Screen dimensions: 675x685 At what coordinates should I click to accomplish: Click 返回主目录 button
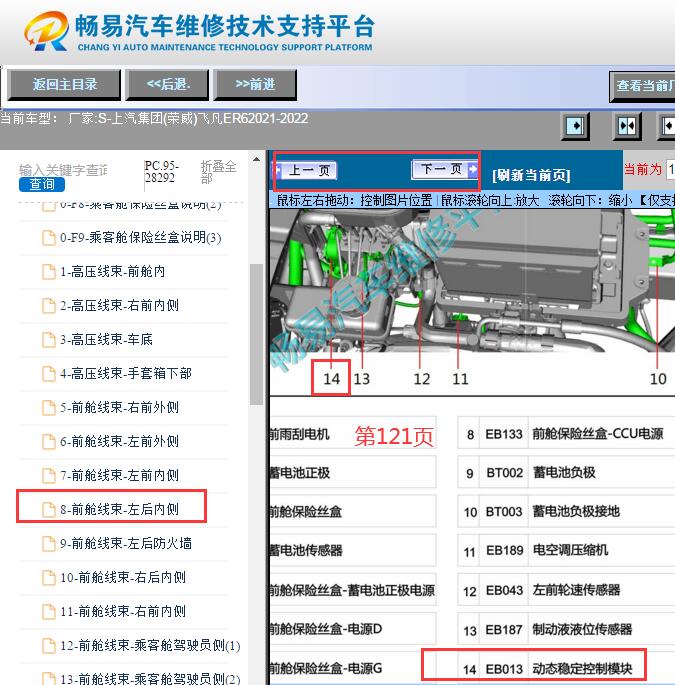point(64,84)
